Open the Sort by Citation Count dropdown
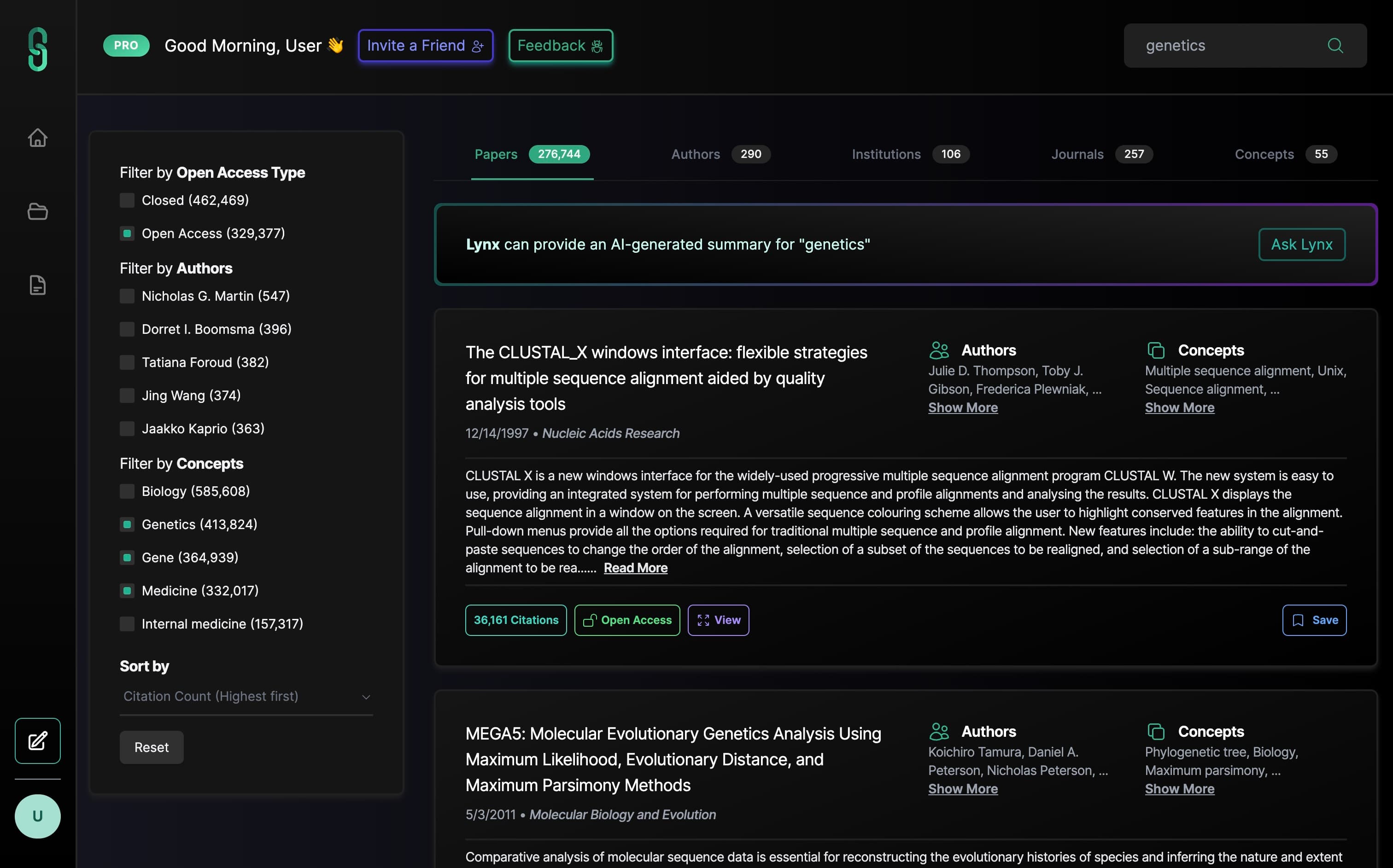This screenshot has height=868, width=1393. pos(246,696)
